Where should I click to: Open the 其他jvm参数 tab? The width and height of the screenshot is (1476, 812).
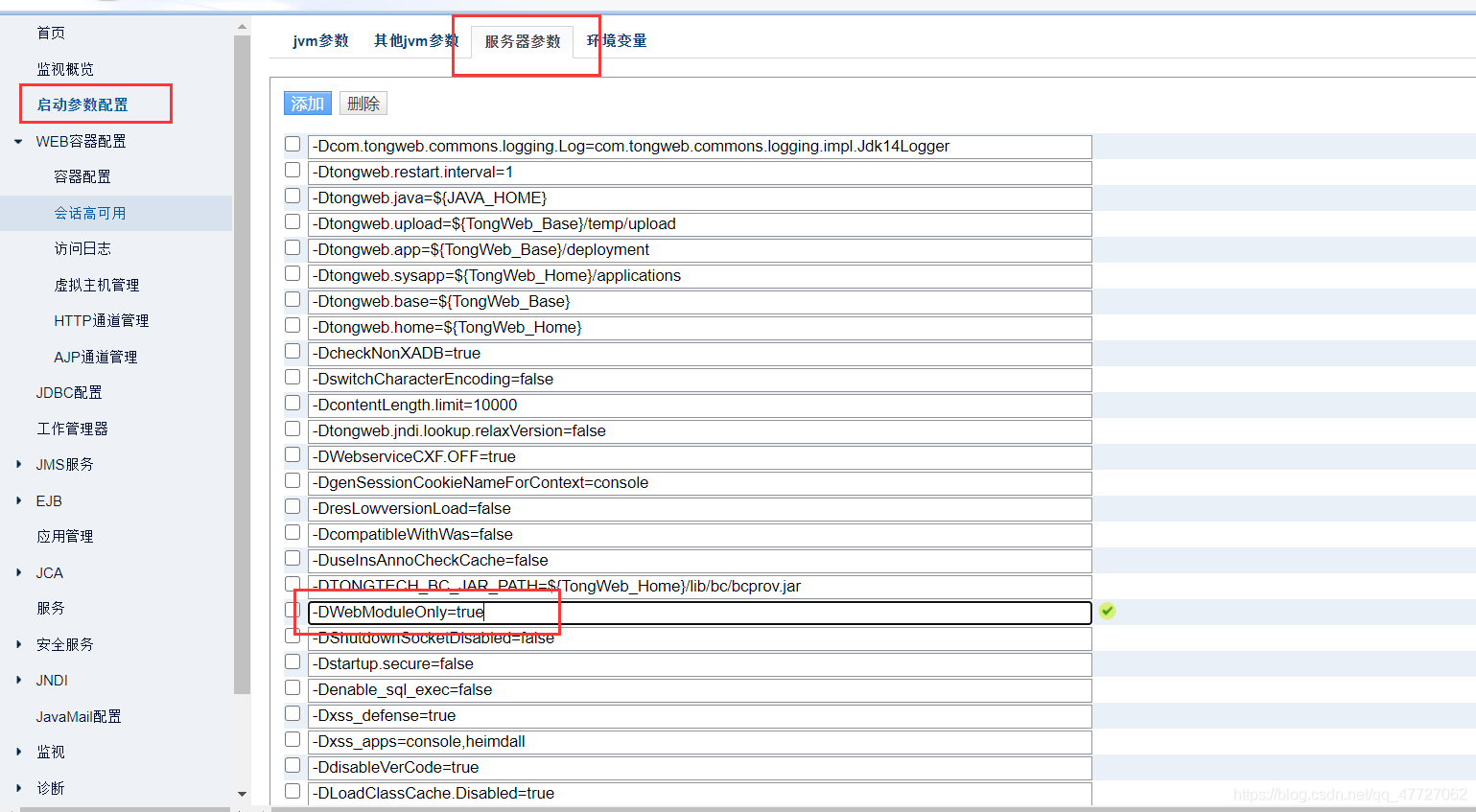416,40
